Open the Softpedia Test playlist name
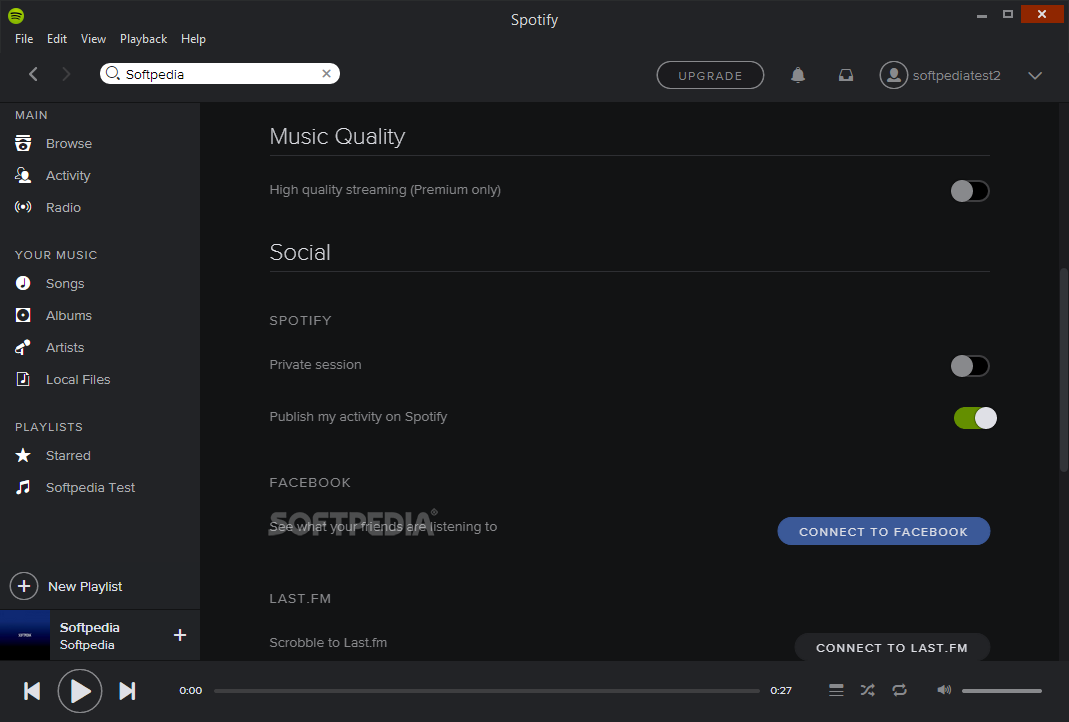 (x=90, y=487)
